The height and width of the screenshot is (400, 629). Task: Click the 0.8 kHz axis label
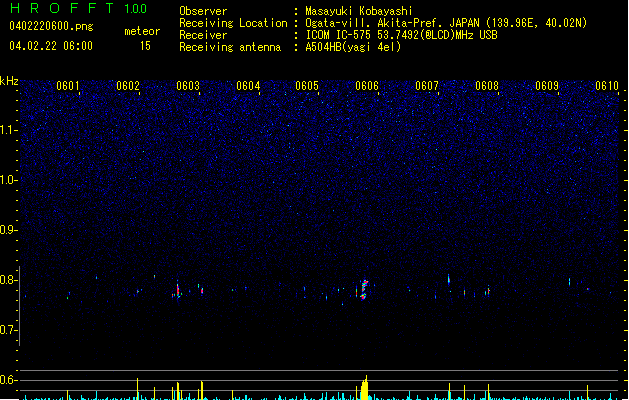tap(8, 280)
